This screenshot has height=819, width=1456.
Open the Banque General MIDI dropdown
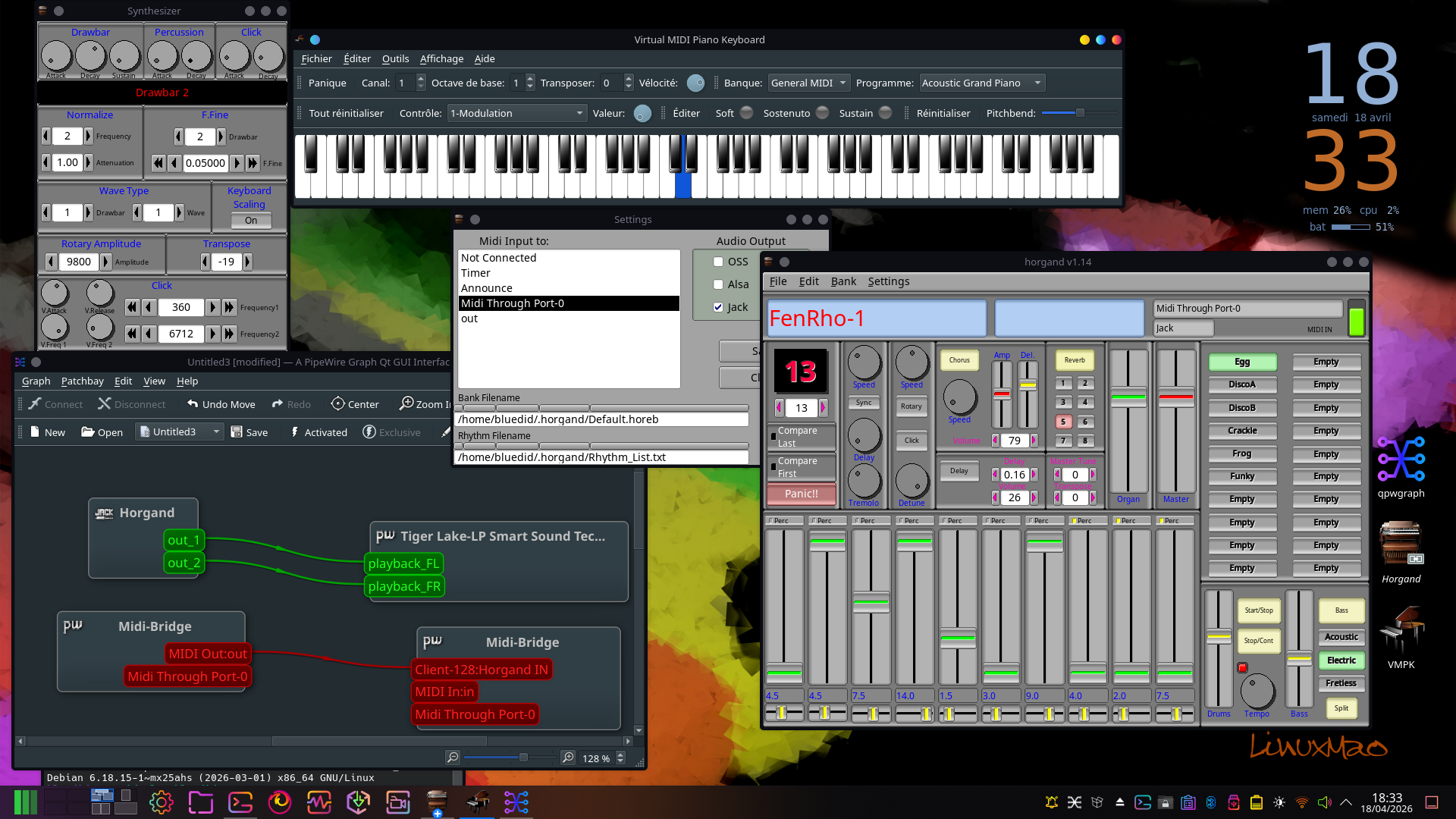point(808,83)
